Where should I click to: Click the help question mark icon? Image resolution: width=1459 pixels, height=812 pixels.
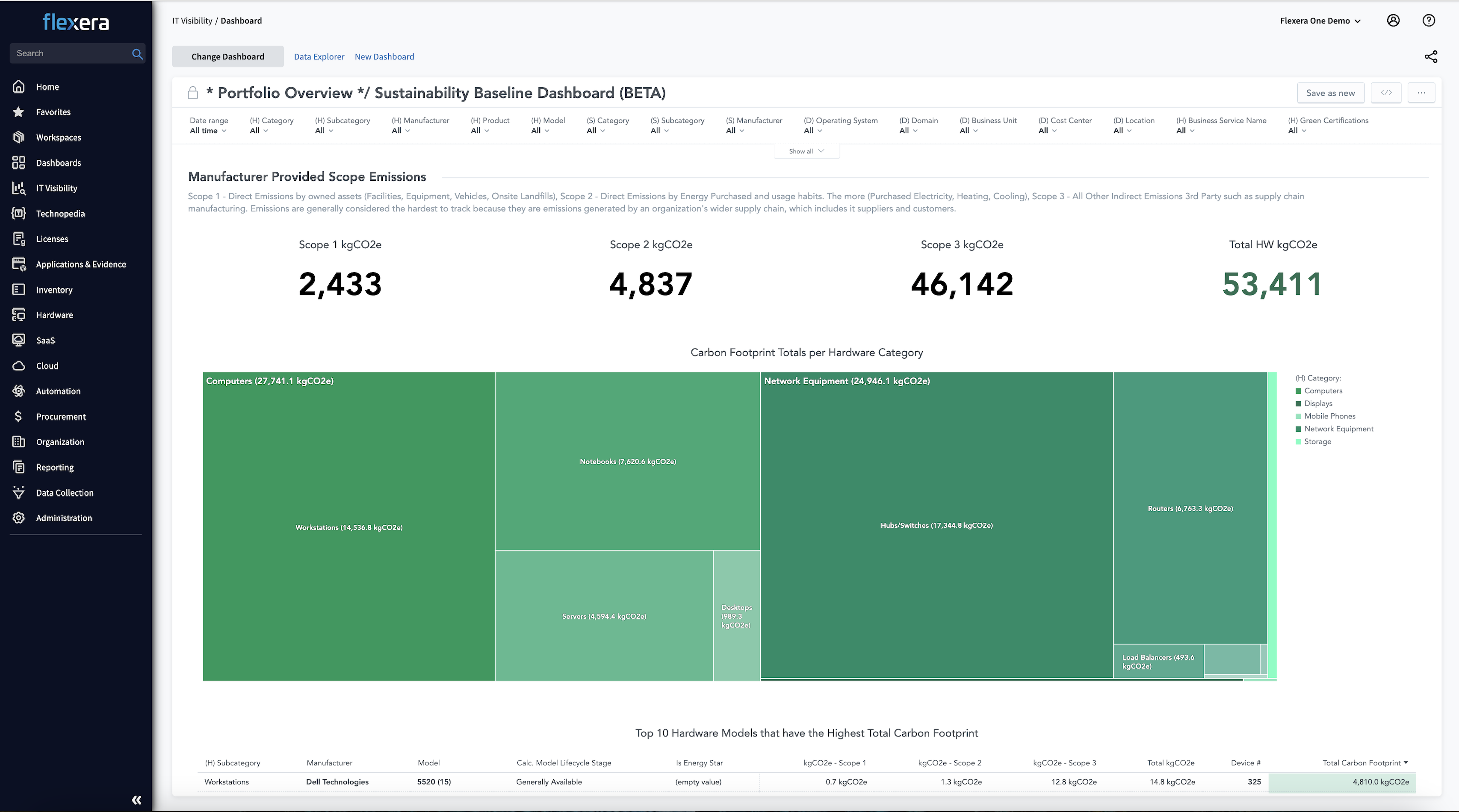(1428, 21)
